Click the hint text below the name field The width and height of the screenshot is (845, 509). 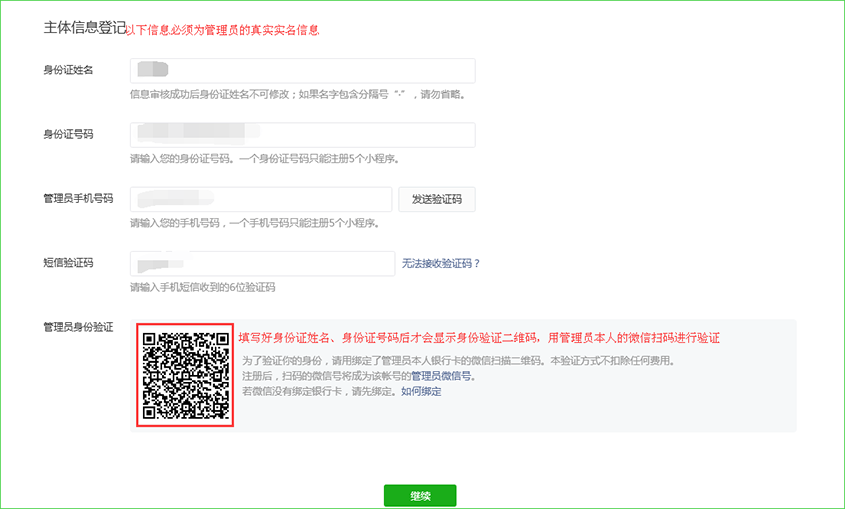pos(297,95)
